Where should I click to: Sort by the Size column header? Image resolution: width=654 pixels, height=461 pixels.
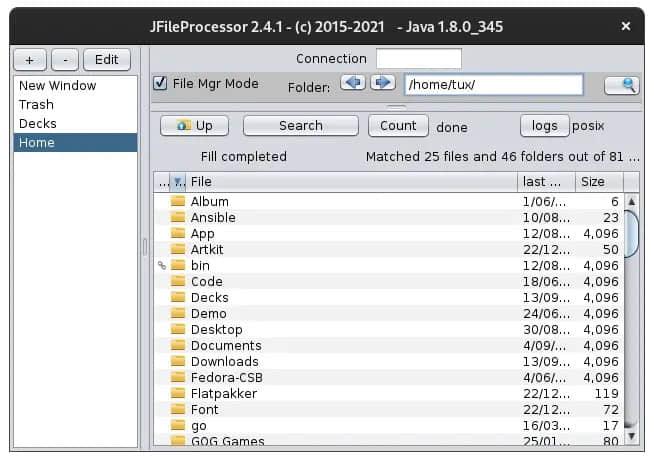pyautogui.click(x=599, y=182)
